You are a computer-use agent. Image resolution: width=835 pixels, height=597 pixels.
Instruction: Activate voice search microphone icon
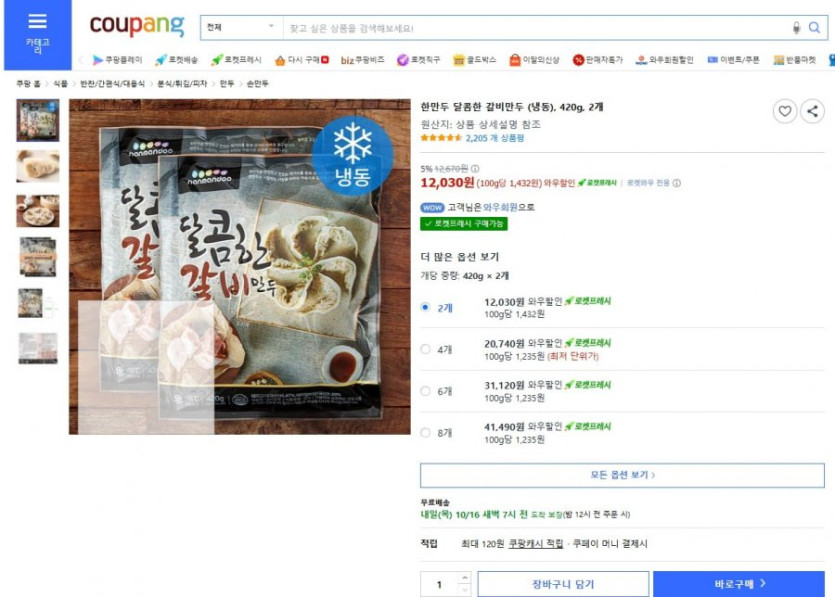point(796,28)
